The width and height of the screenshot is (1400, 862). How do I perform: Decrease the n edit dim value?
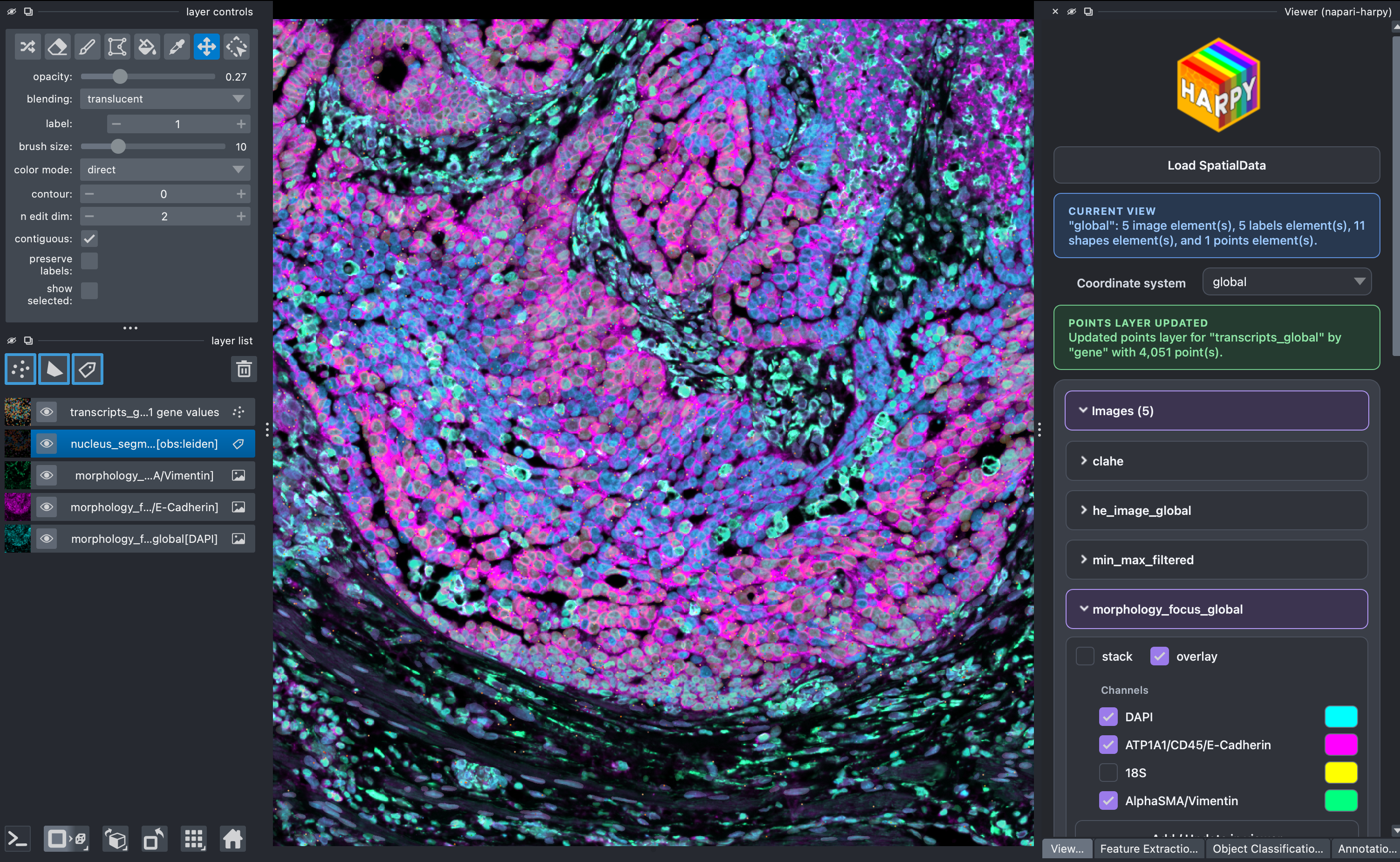point(89,216)
